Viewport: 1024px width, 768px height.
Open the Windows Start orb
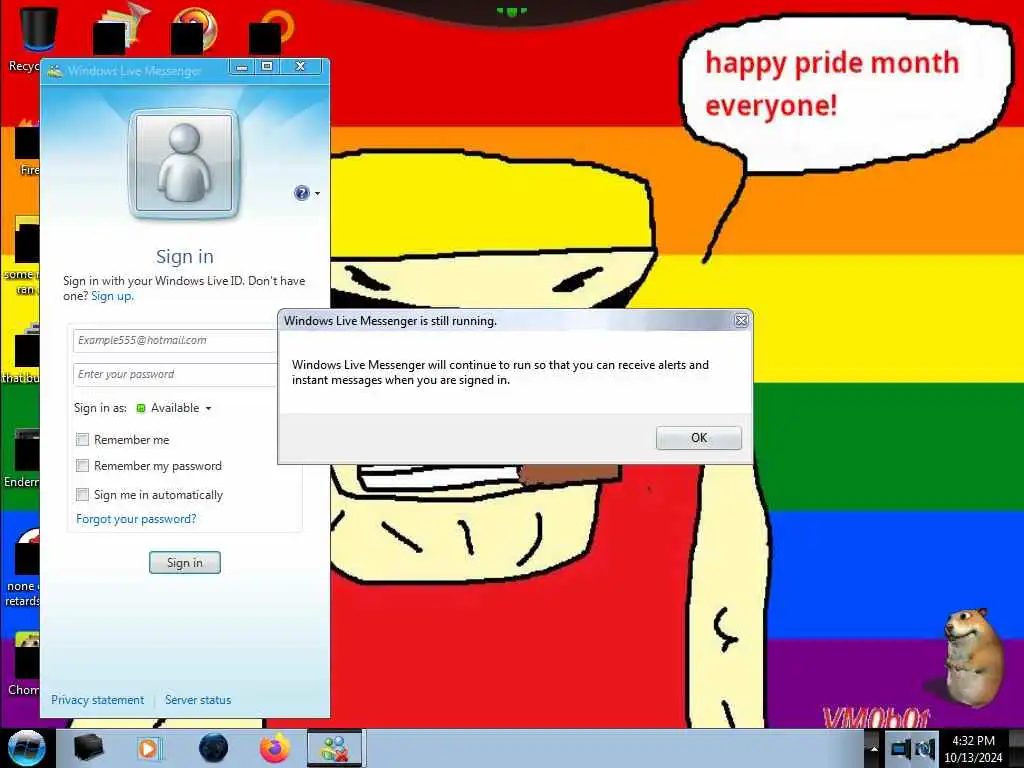26,748
